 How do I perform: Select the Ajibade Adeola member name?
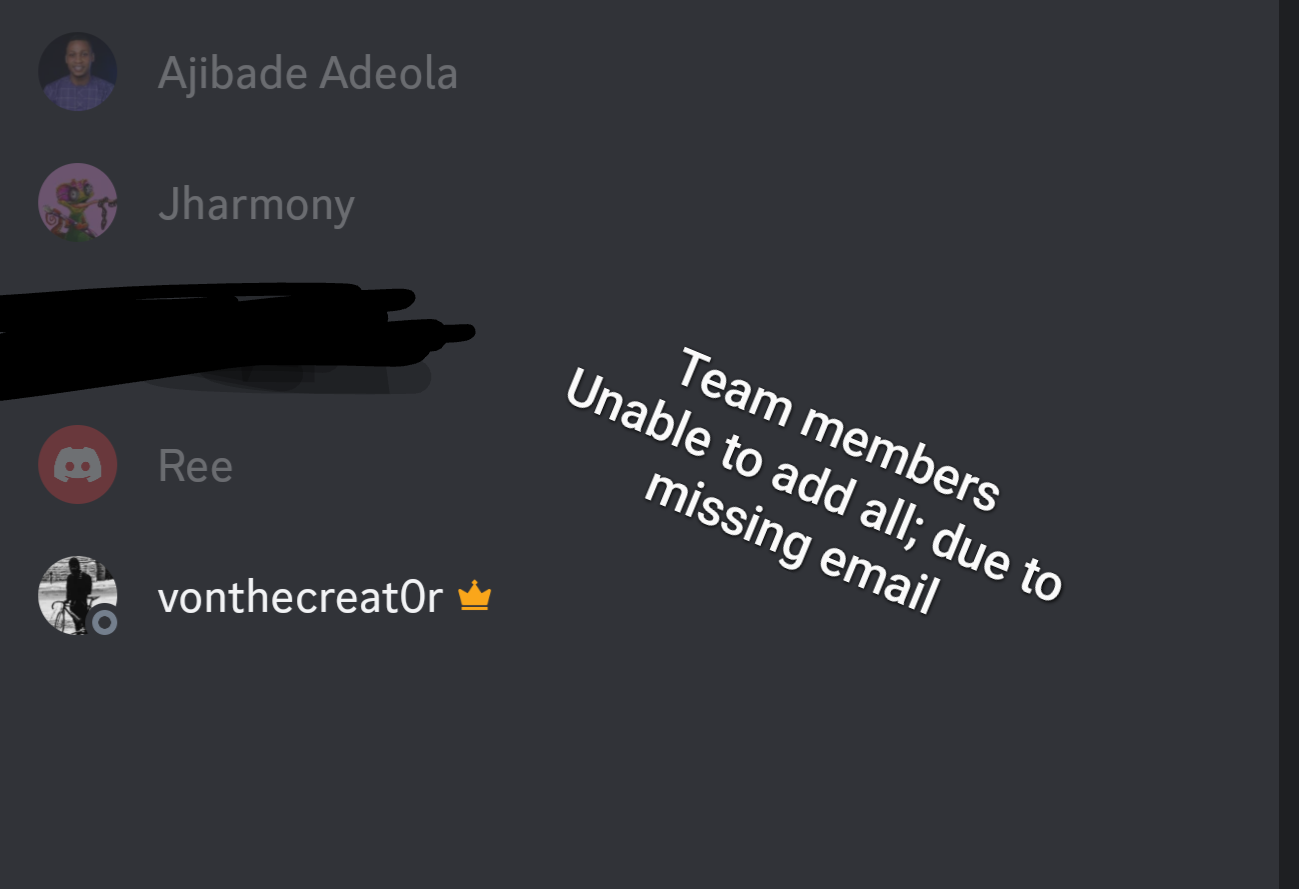pos(308,73)
